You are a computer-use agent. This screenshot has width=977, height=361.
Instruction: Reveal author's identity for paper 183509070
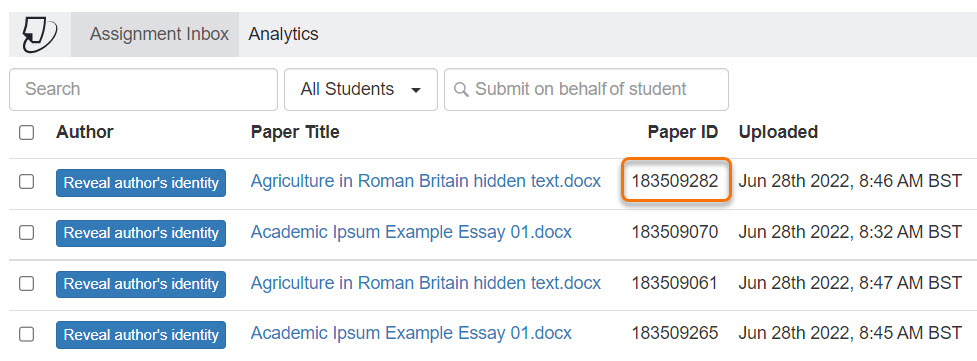(x=141, y=233)
